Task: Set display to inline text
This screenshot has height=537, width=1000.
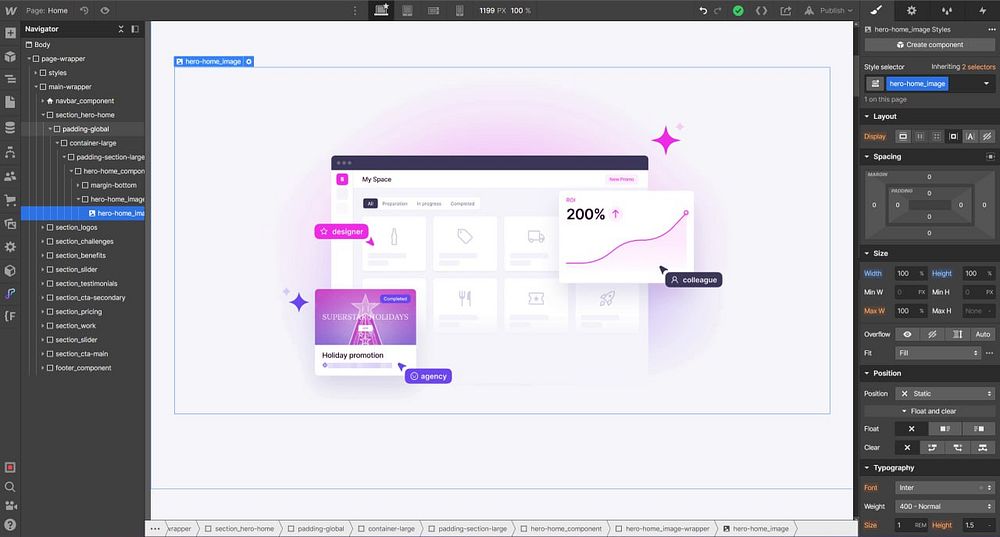Action: [970, 136]
